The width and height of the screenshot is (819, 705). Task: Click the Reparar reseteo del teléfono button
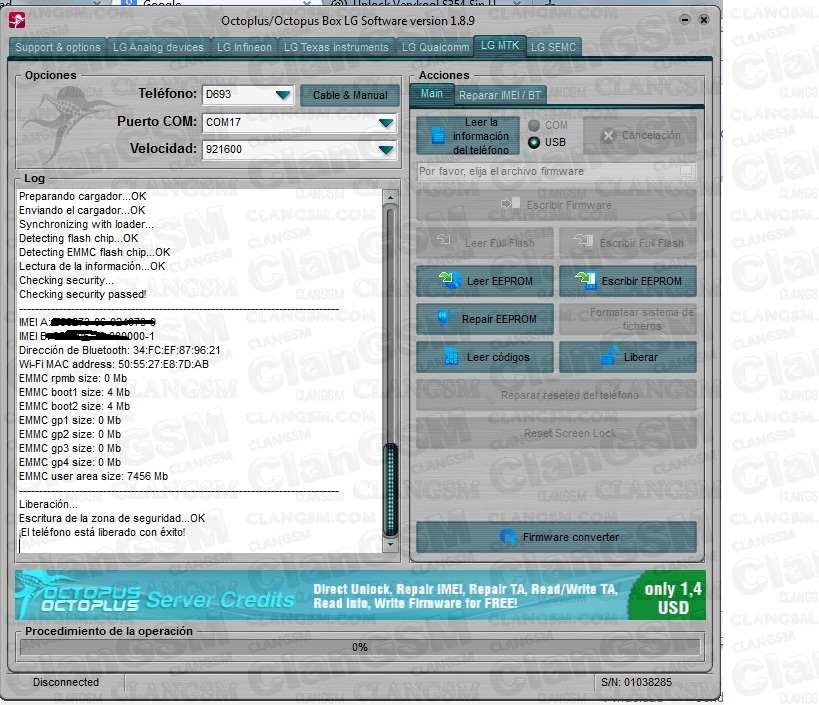556,395
